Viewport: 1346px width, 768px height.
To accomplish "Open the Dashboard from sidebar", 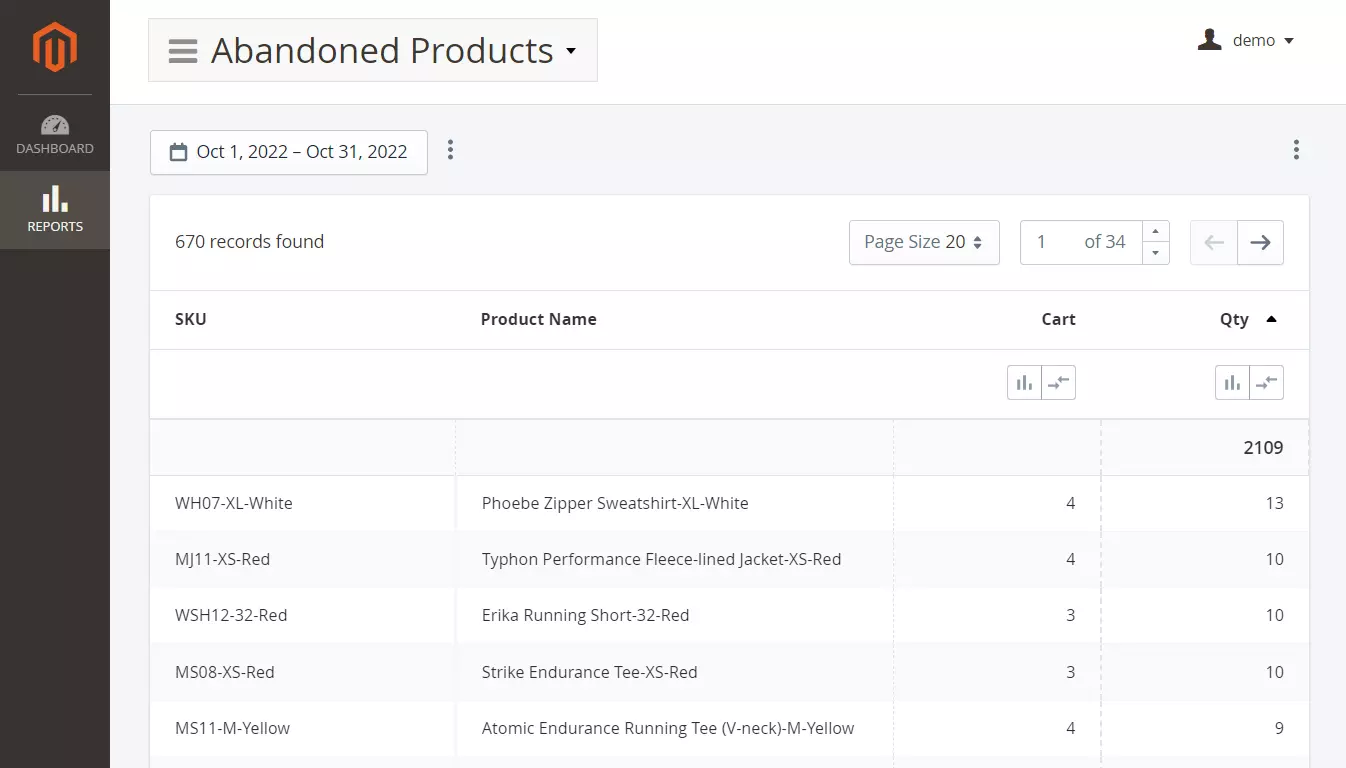I will [x=55, y=135].
